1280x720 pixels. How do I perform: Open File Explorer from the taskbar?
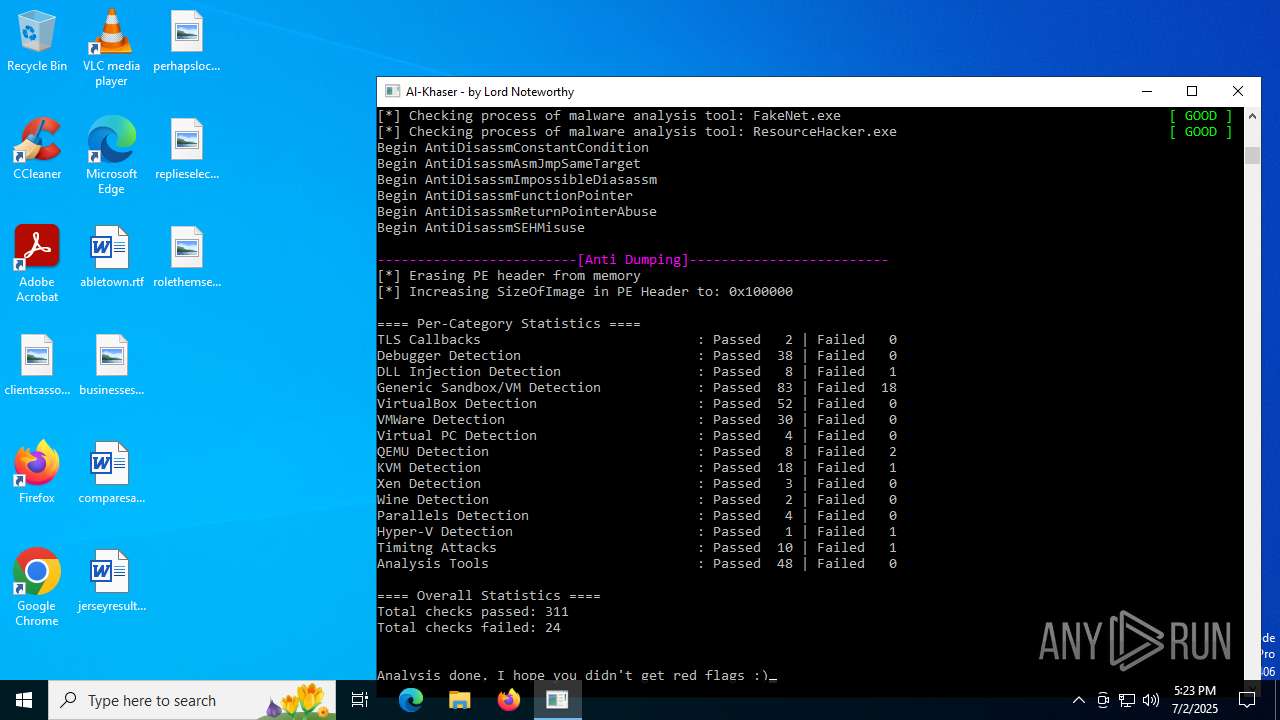click(x=459, y=700)
